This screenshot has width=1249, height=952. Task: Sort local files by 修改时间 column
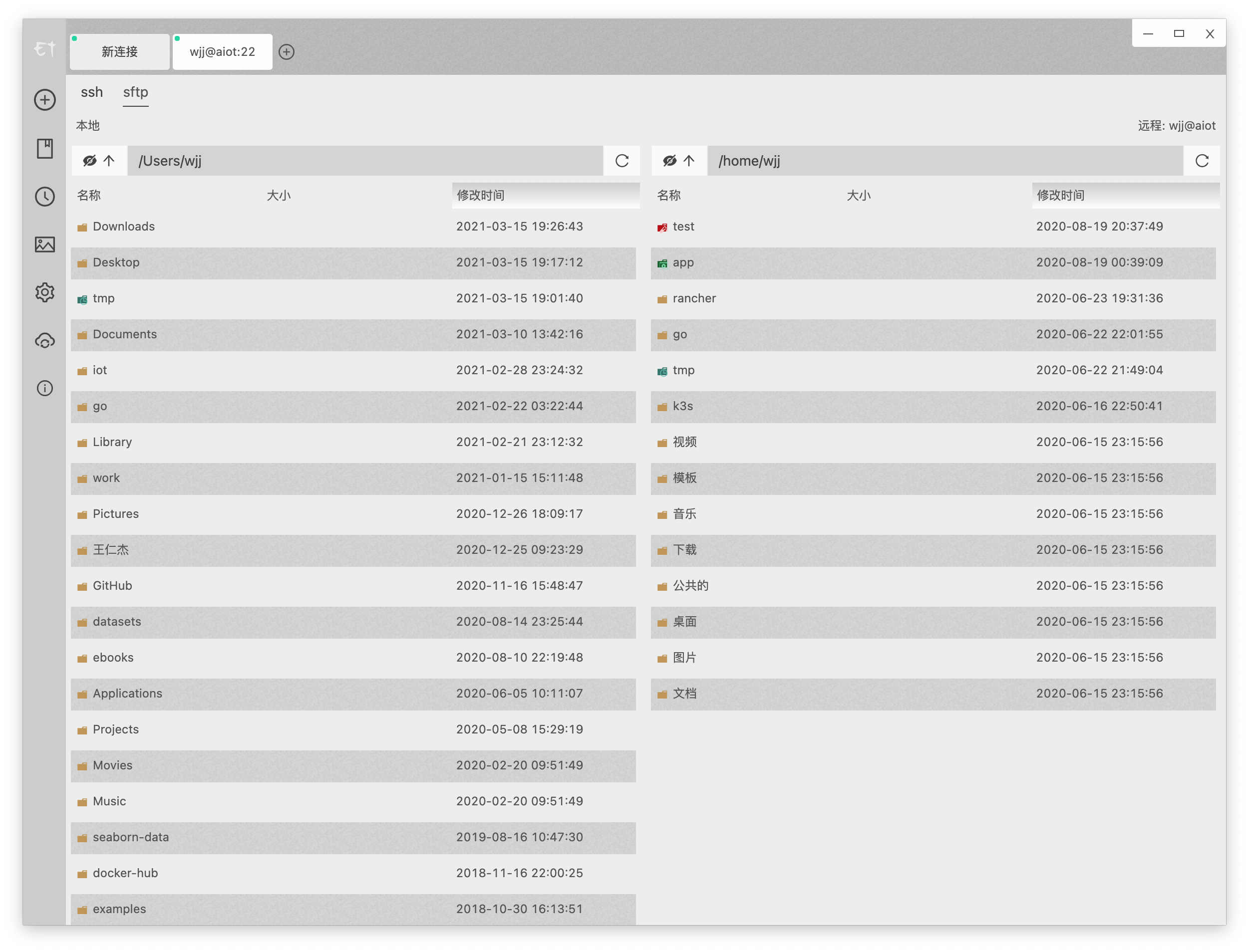click(x=481, y=196)
